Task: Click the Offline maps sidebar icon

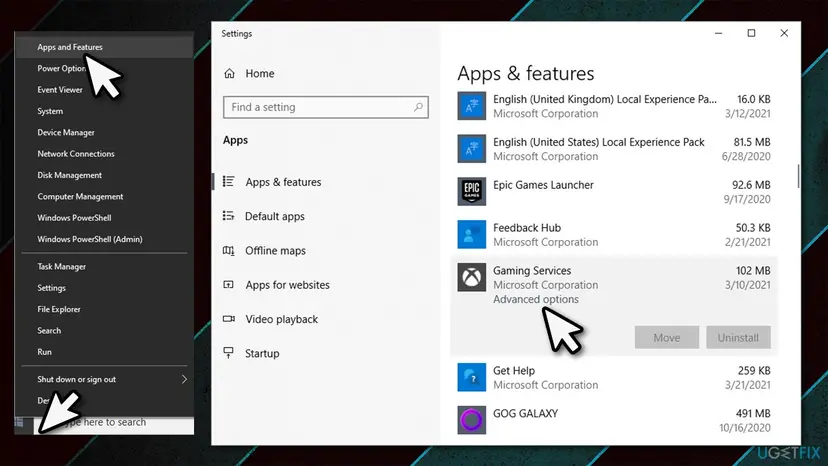Action: point(228,250)
